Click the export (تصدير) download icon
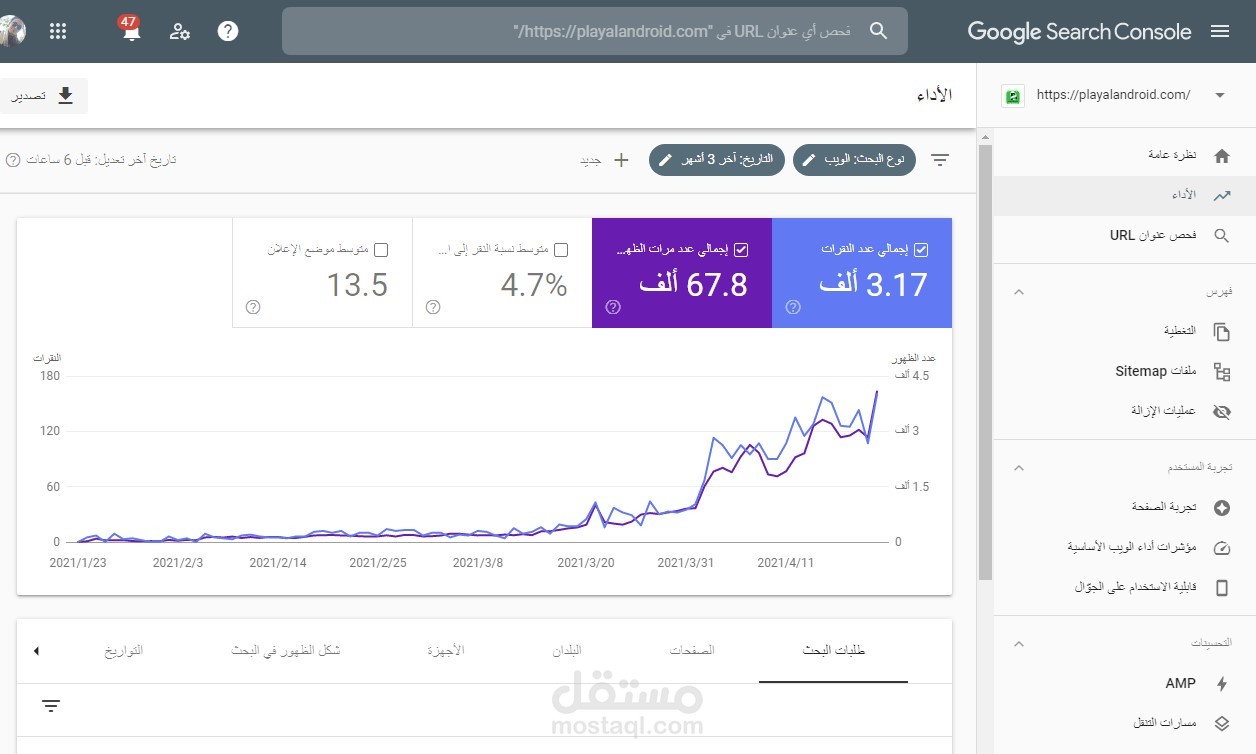 coord(66,96)
